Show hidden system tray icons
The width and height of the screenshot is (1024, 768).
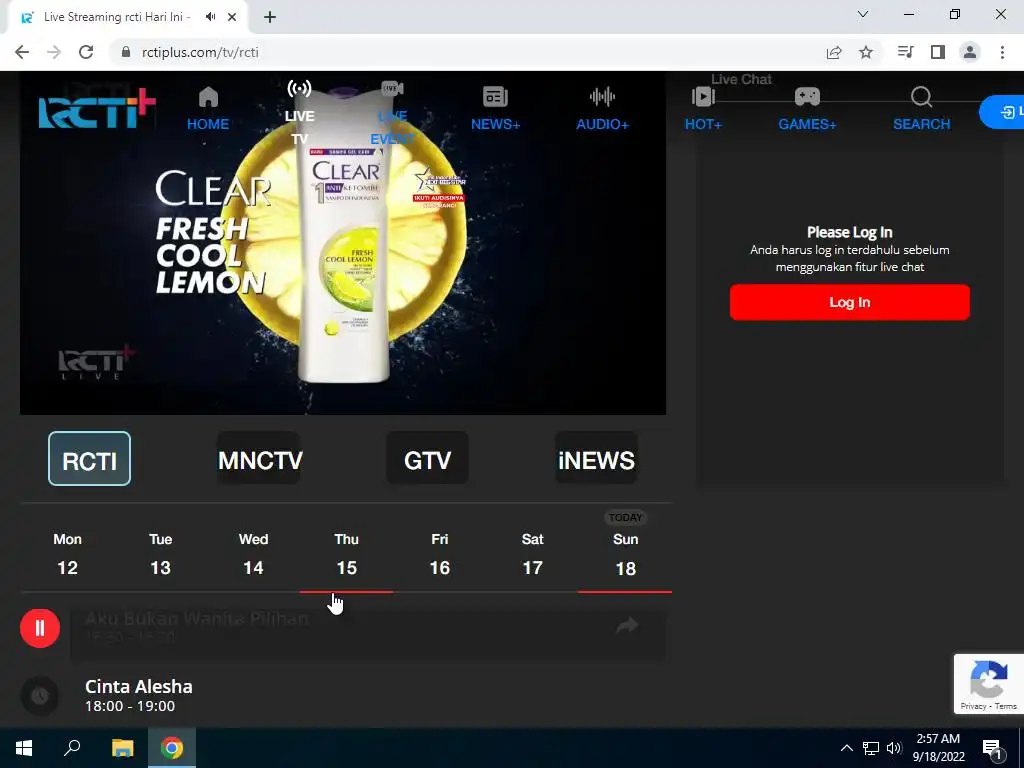click(846, 748)
